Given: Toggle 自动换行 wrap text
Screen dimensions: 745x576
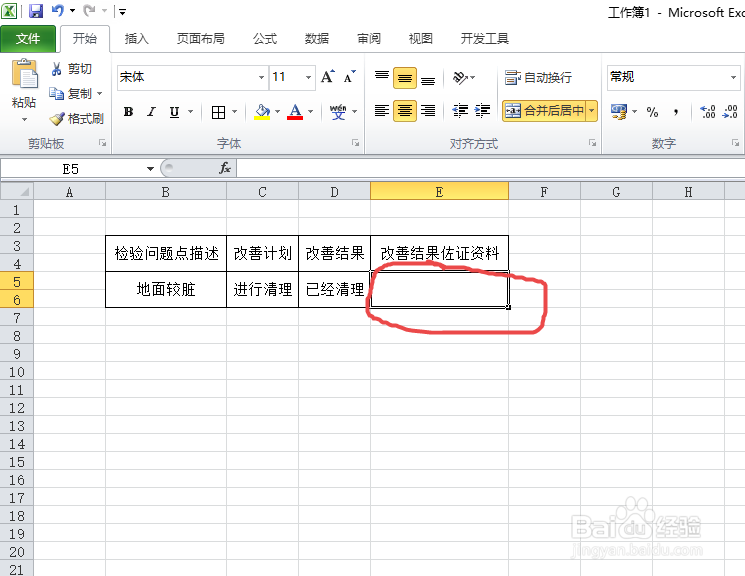Looking at the screenshot, I should click(x=538, y=77).
